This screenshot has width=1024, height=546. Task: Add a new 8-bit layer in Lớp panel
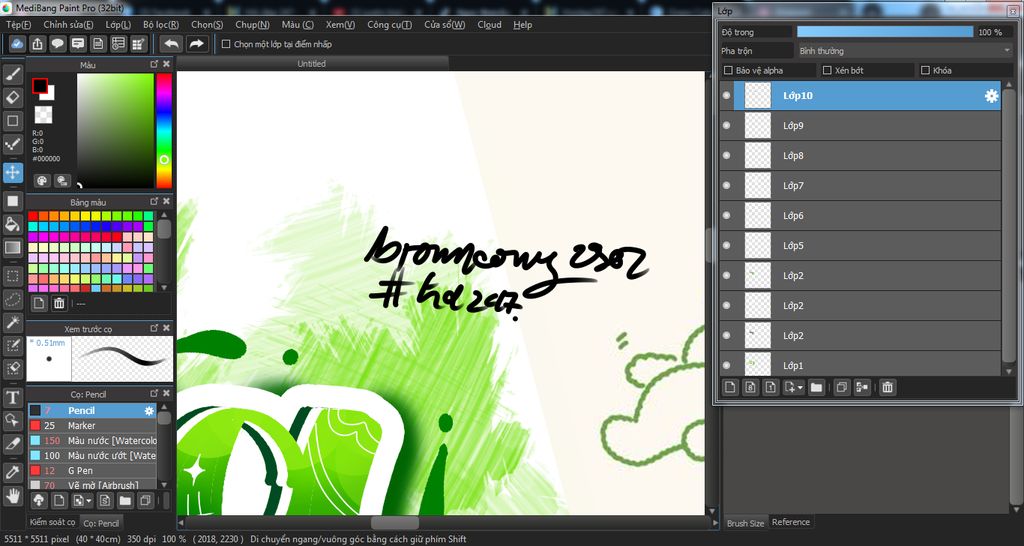[750, 387]
